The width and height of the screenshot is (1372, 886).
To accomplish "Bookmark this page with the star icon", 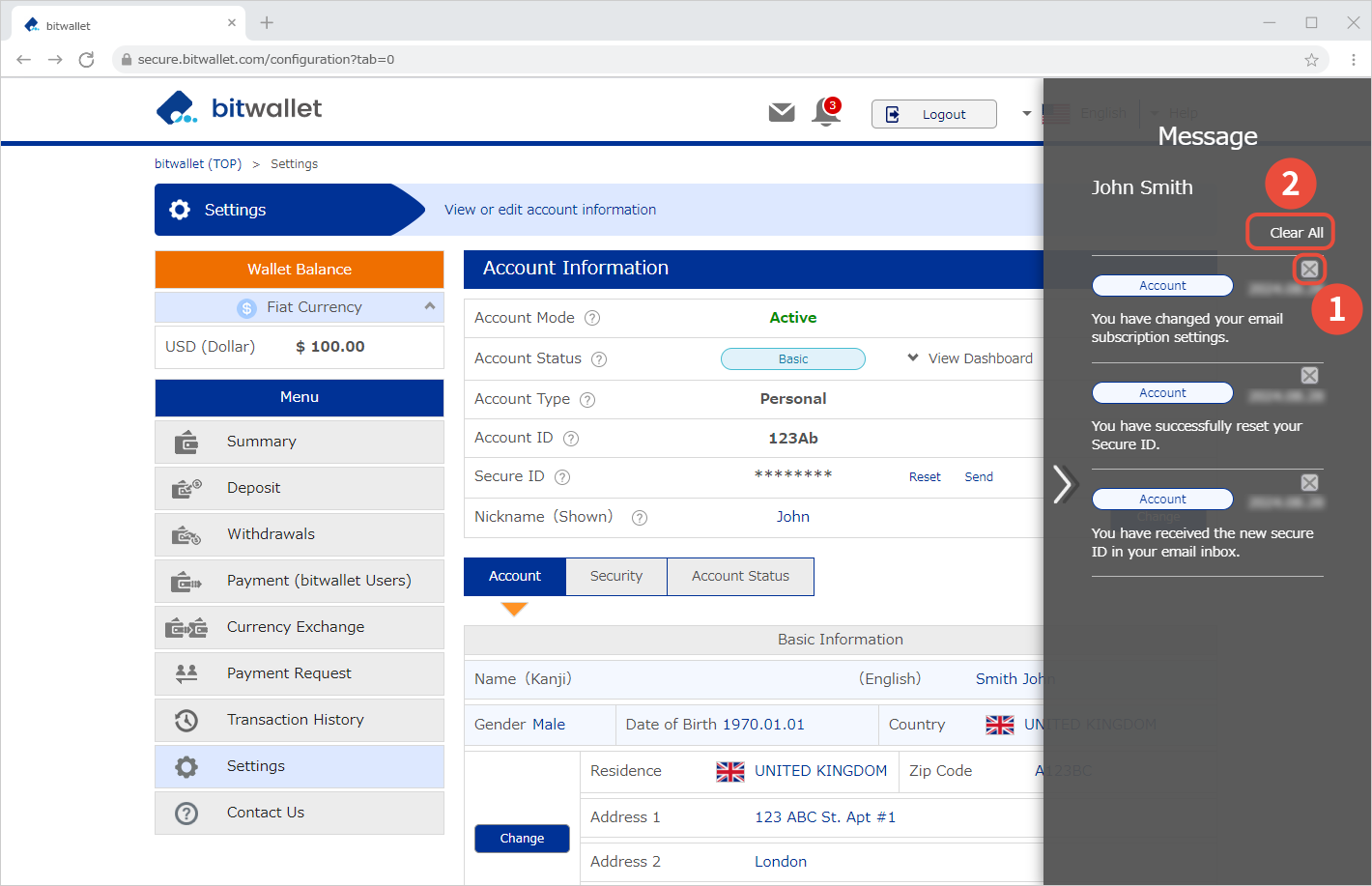I will (x=1311, y=60).
